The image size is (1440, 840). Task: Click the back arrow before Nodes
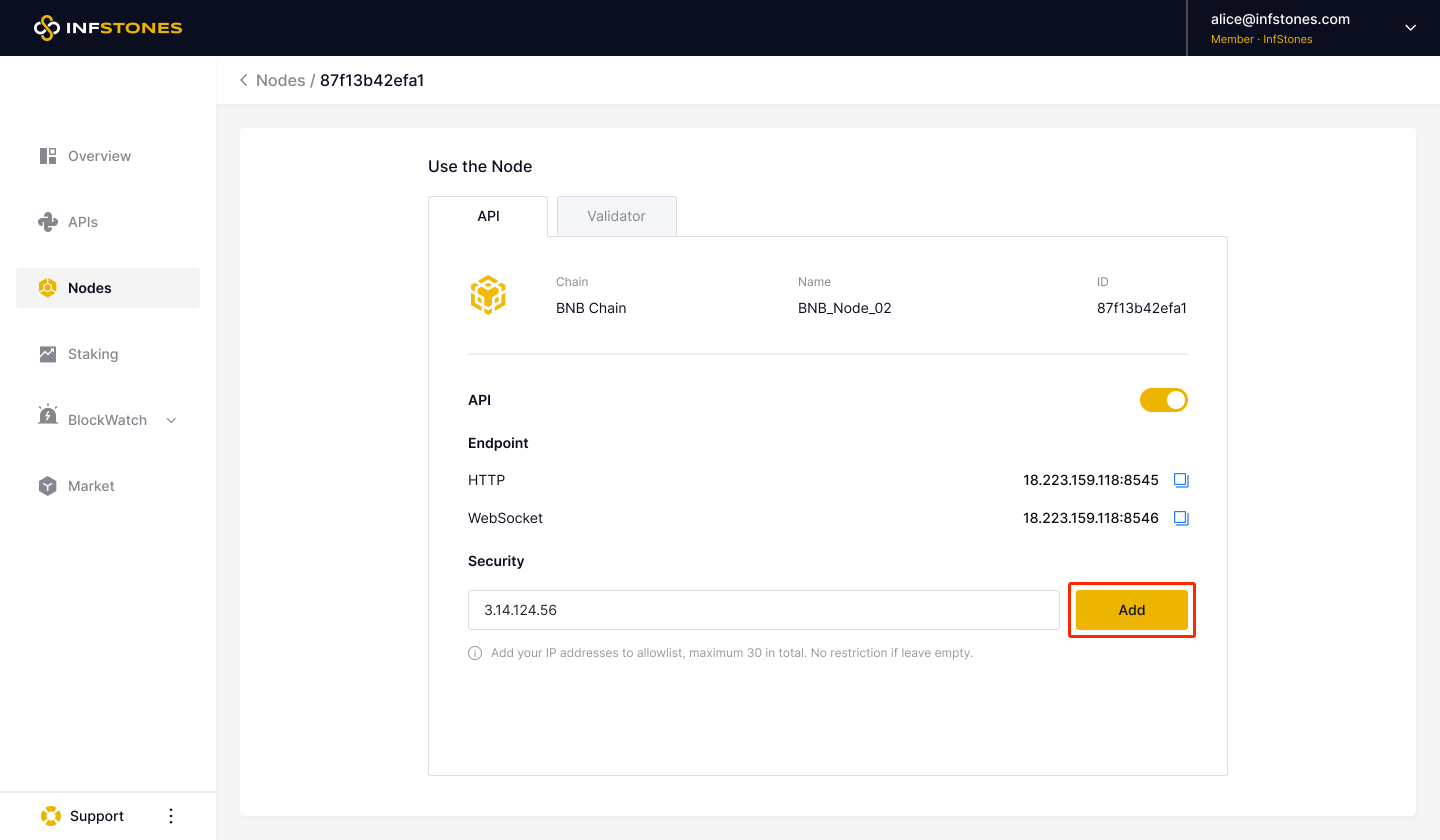[x=244, y=80]
